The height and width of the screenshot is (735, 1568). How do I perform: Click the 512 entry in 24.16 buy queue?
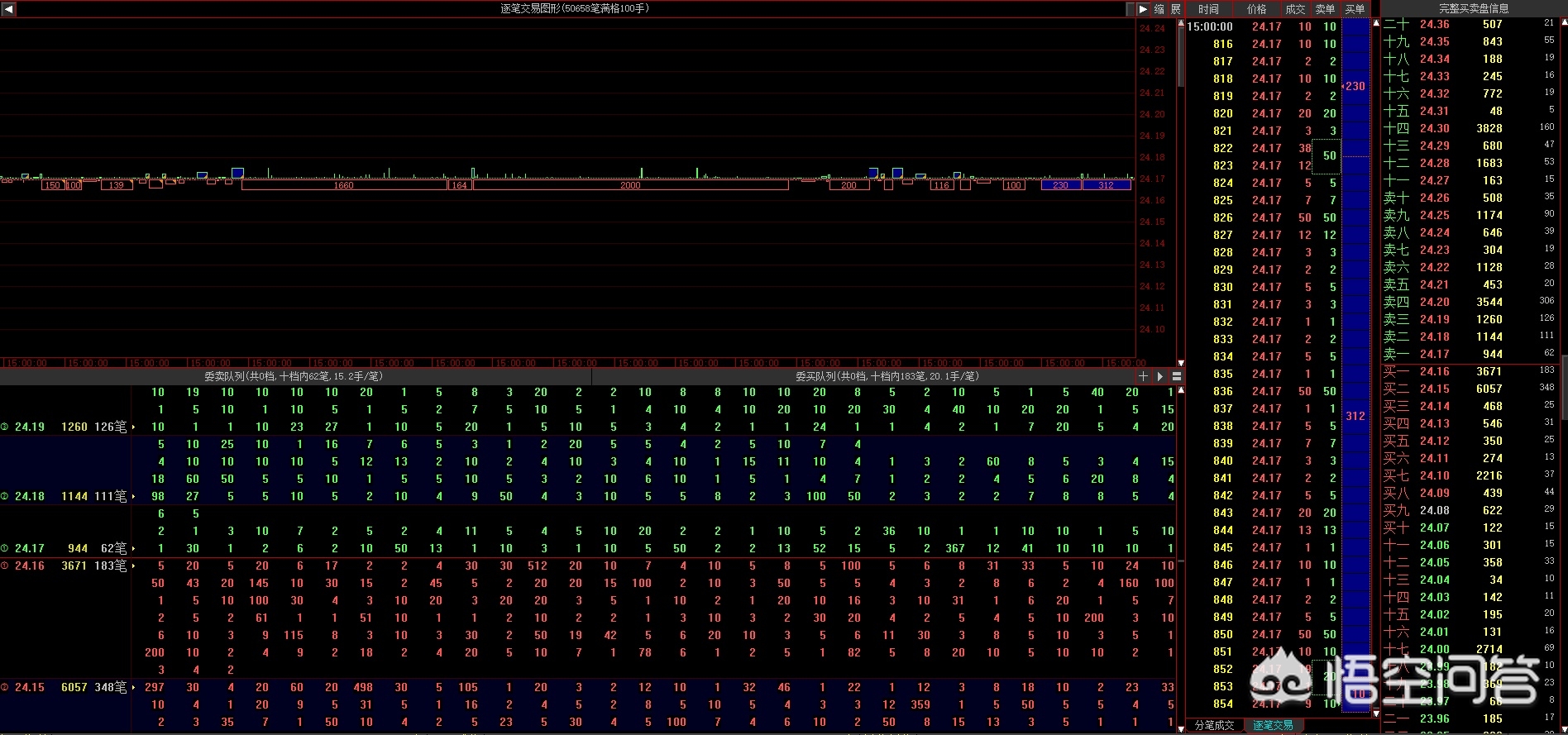[x=538, y=566]
